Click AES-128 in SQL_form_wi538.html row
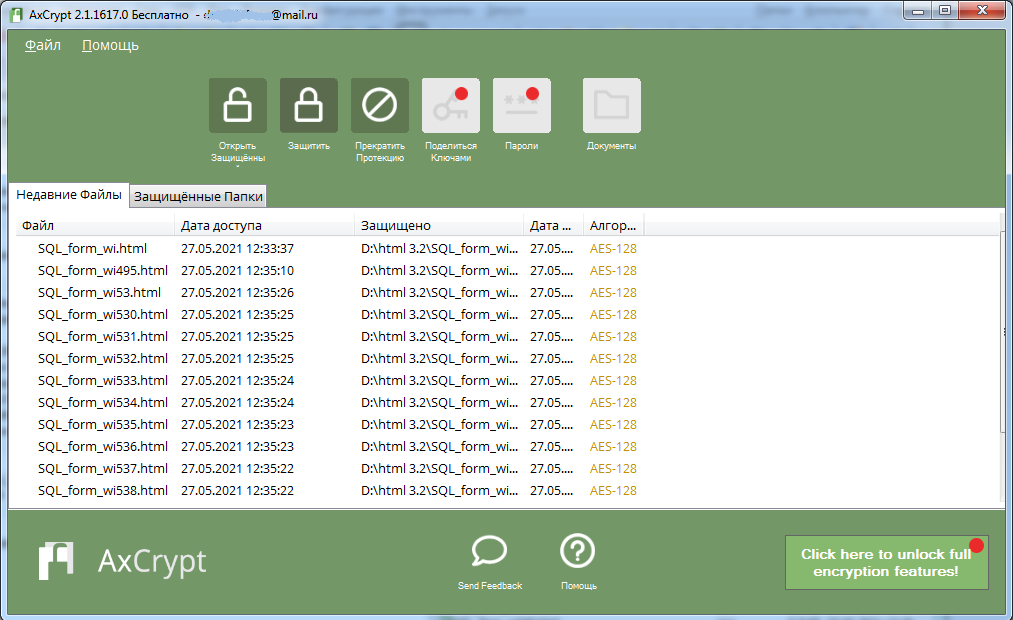This screenshot has width=1013, height=620. click(x=613, y=490)
